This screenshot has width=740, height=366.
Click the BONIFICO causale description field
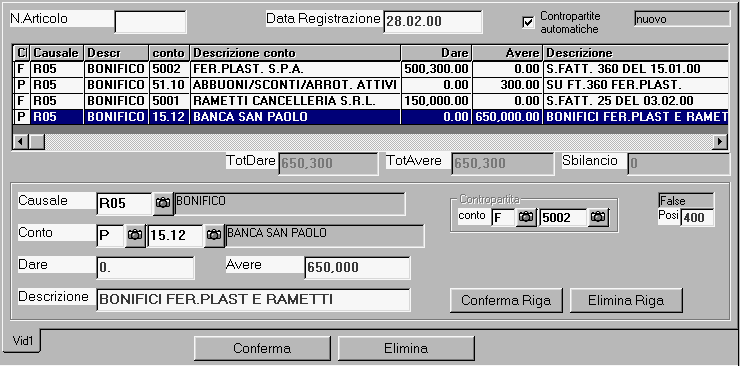coord(289,204)
